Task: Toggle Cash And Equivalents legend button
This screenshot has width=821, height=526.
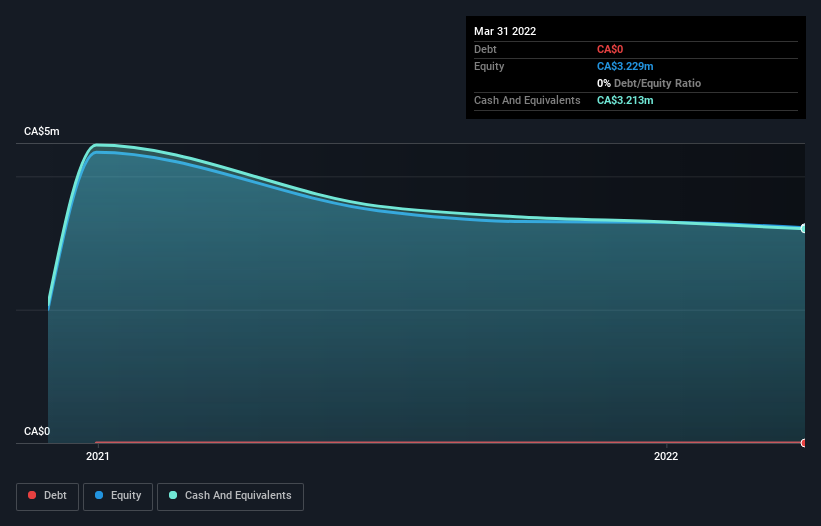Action: pos(230,496)
